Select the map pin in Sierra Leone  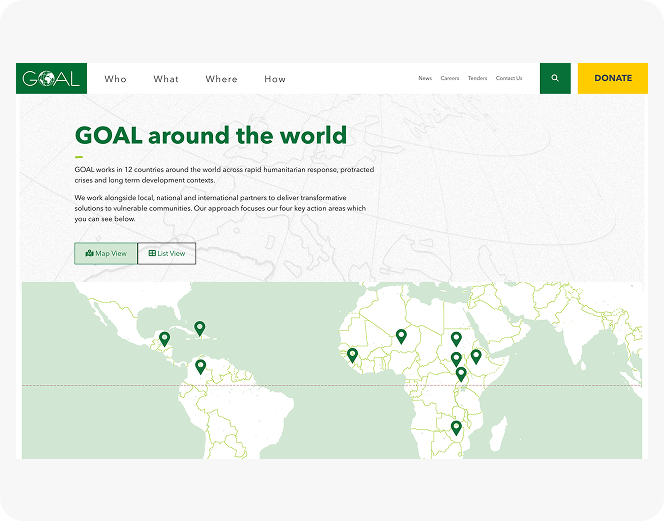point(352,355)
